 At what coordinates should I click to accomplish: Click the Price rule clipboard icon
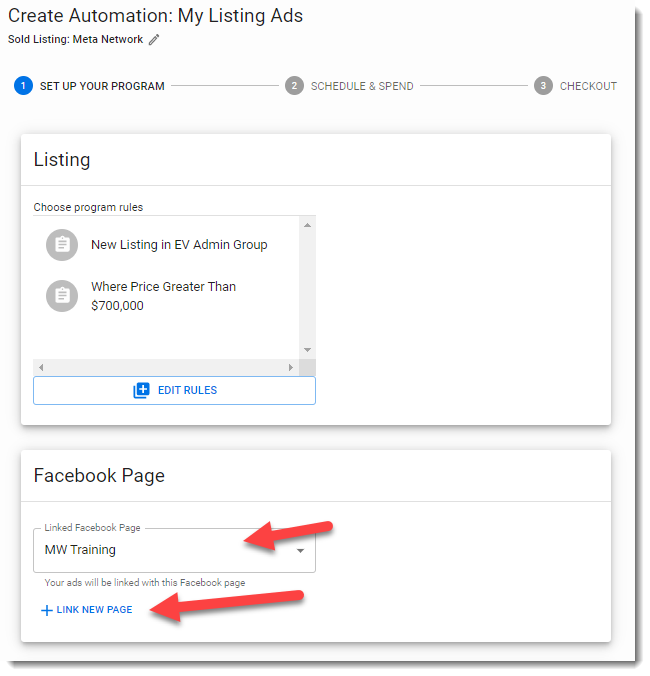pos(62,295)
